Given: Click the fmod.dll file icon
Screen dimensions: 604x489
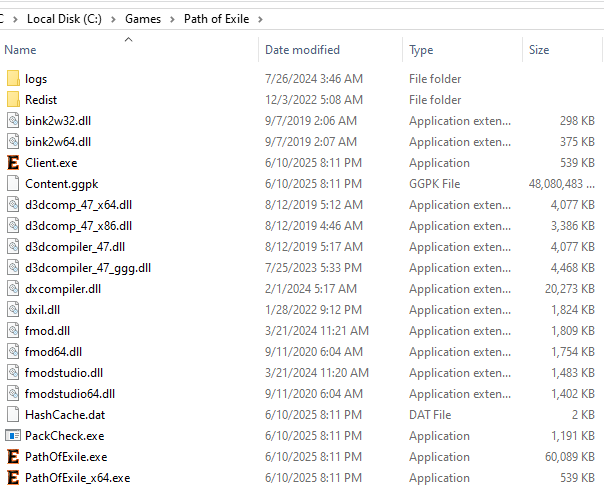Looking at the screenshot, I should pos(13,331).
